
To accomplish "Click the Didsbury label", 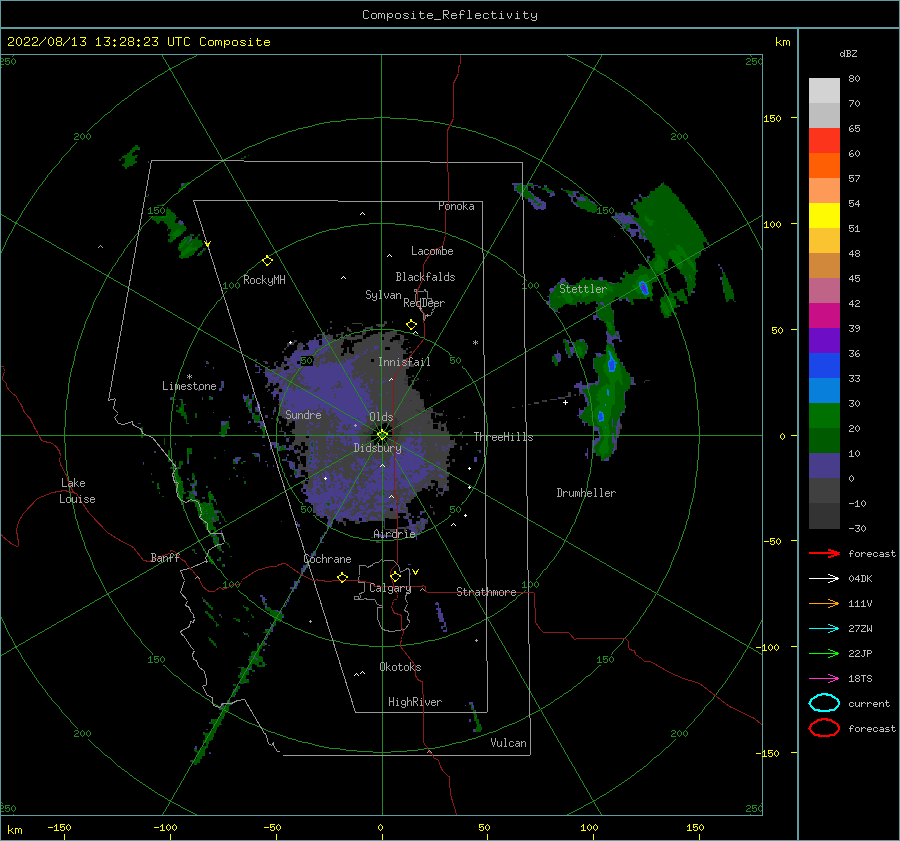I will point(377,448).
